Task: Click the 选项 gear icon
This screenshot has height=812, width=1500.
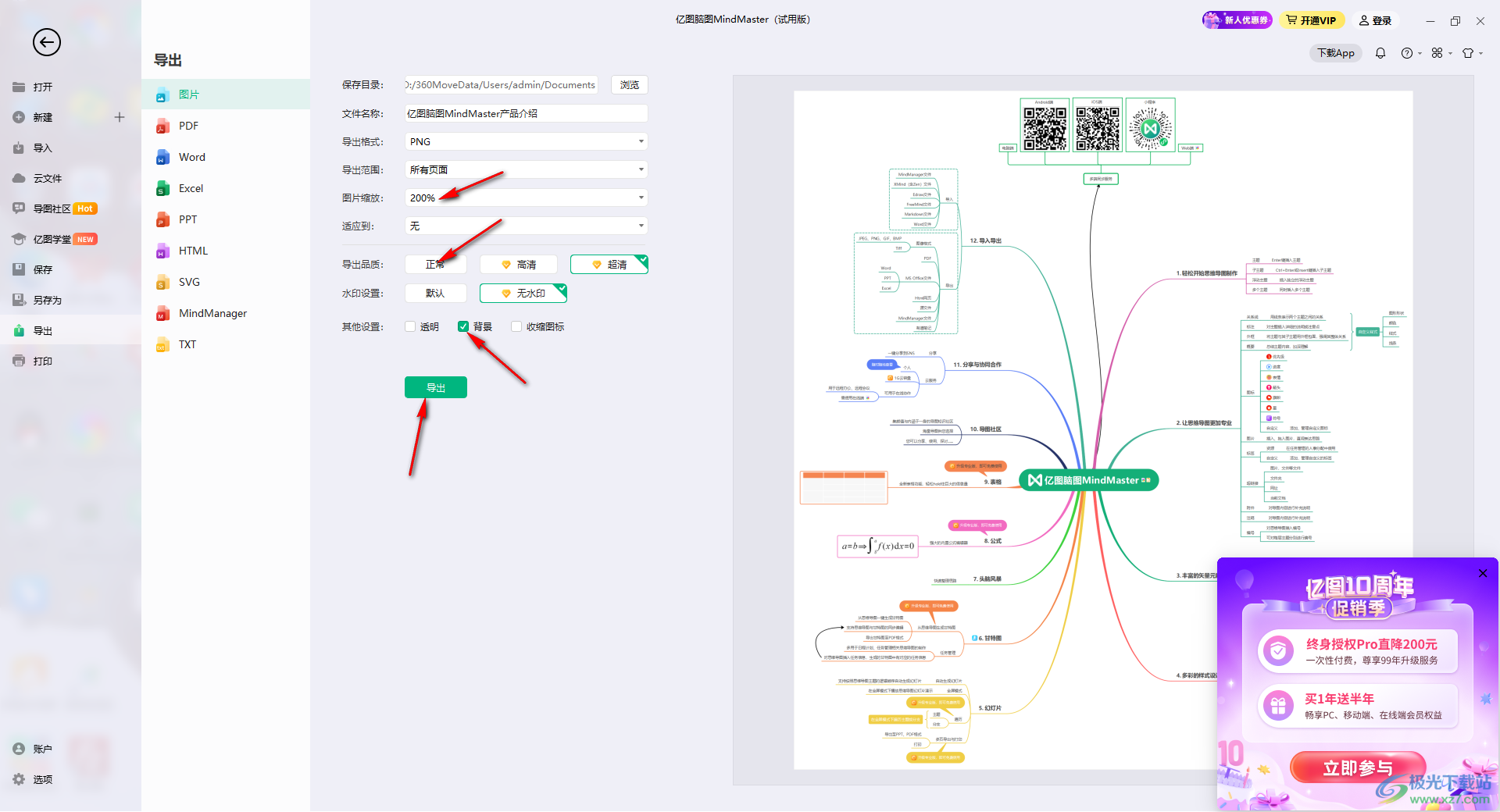Action: [19, 779]
